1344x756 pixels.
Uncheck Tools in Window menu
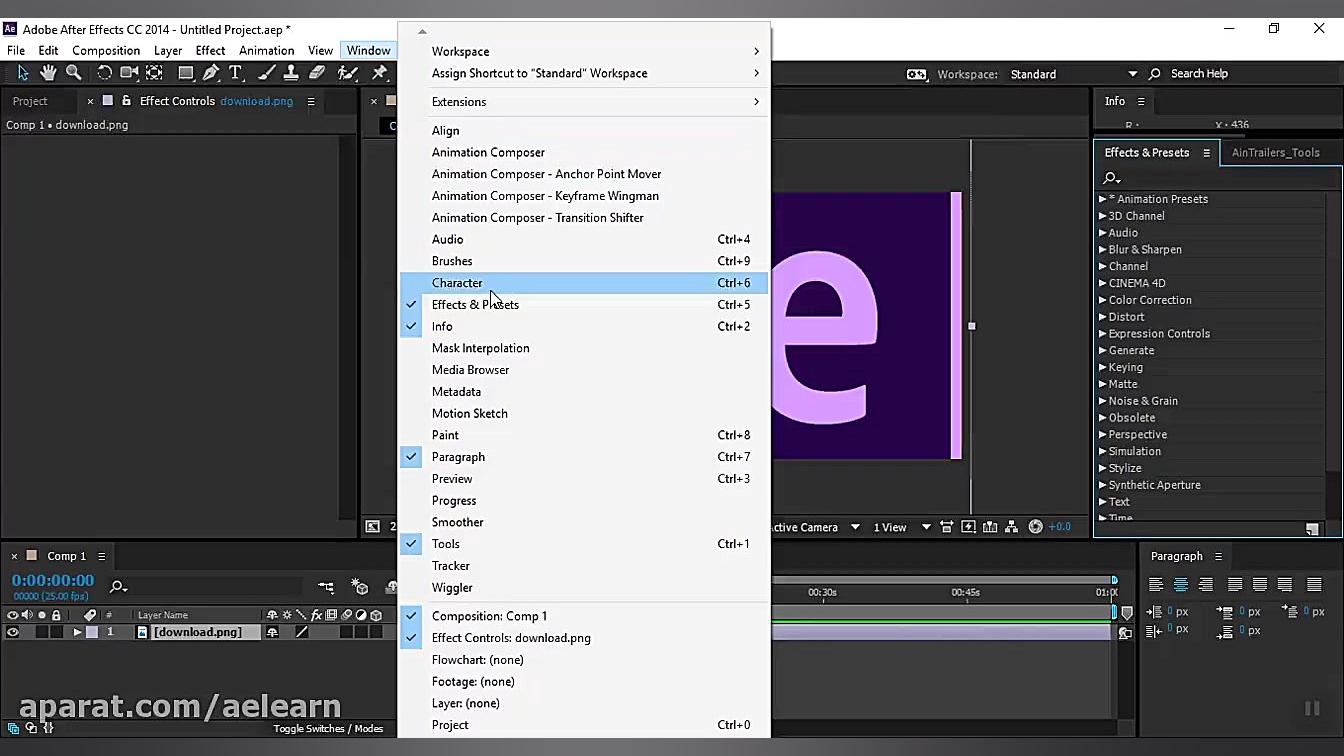coord(584,544)
